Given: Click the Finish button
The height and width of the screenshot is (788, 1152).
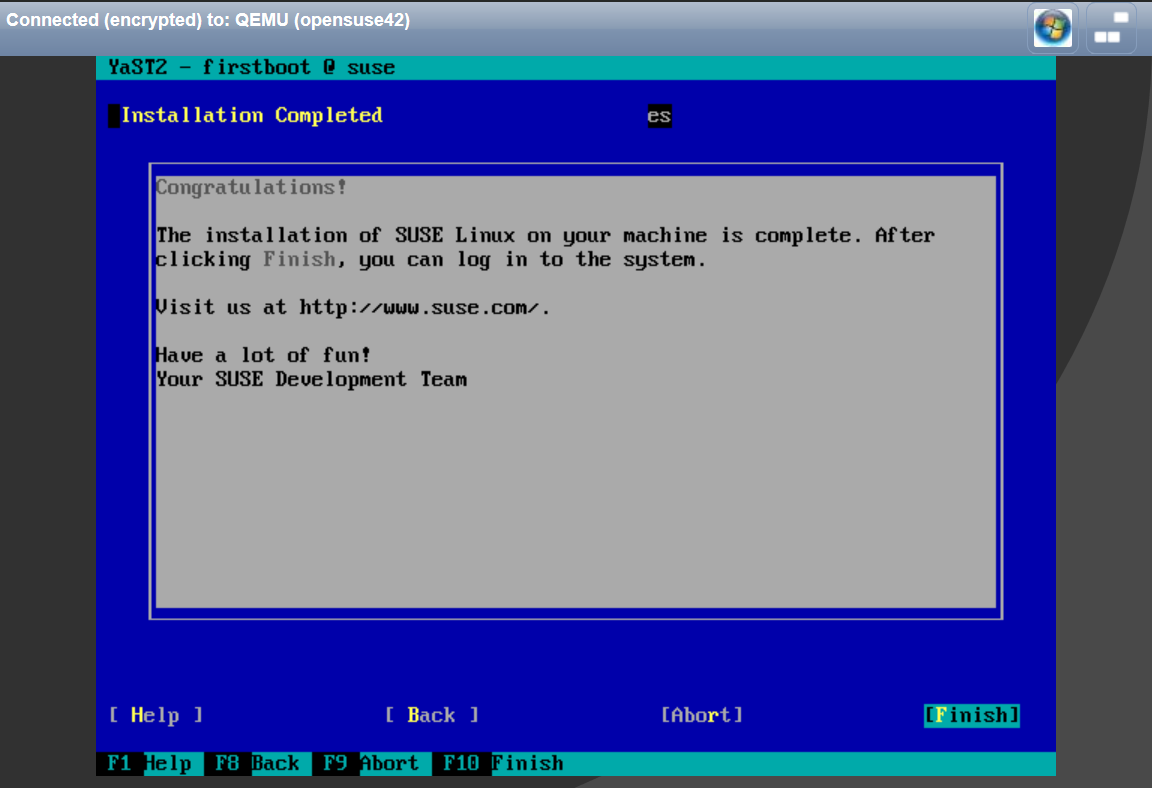Looking at the screenshot, I should click(971, 715).
